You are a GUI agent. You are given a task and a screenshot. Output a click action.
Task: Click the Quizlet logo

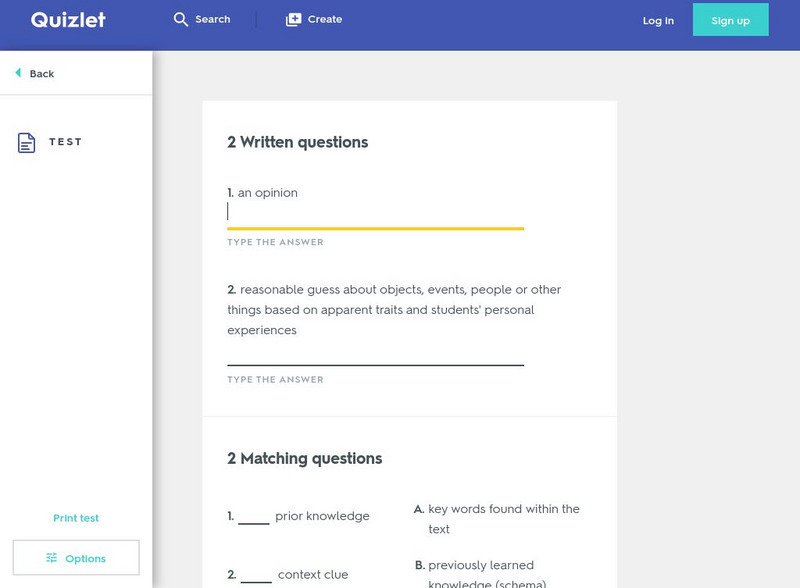68,20
